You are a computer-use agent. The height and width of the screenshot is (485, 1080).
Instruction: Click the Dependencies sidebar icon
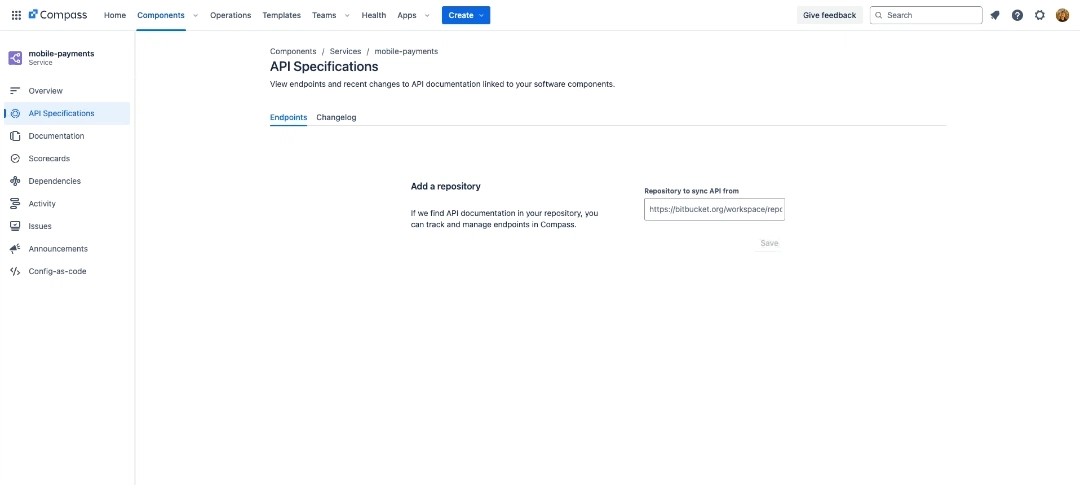pos(15,181)
